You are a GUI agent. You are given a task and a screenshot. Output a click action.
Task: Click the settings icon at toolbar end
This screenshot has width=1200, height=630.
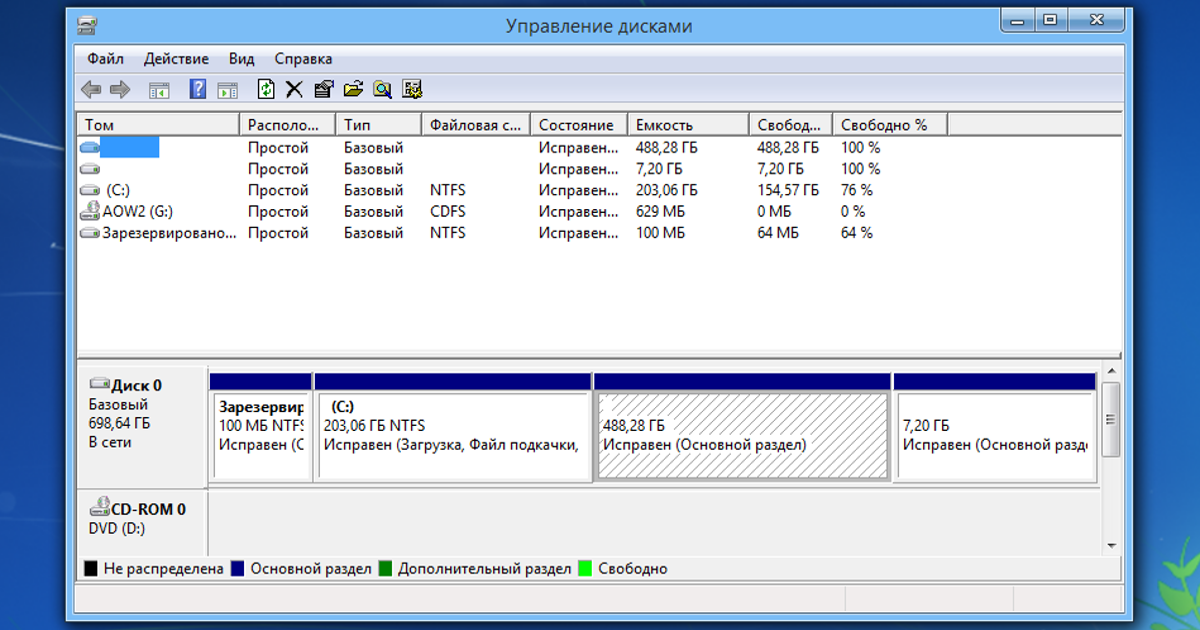(412, 90)
